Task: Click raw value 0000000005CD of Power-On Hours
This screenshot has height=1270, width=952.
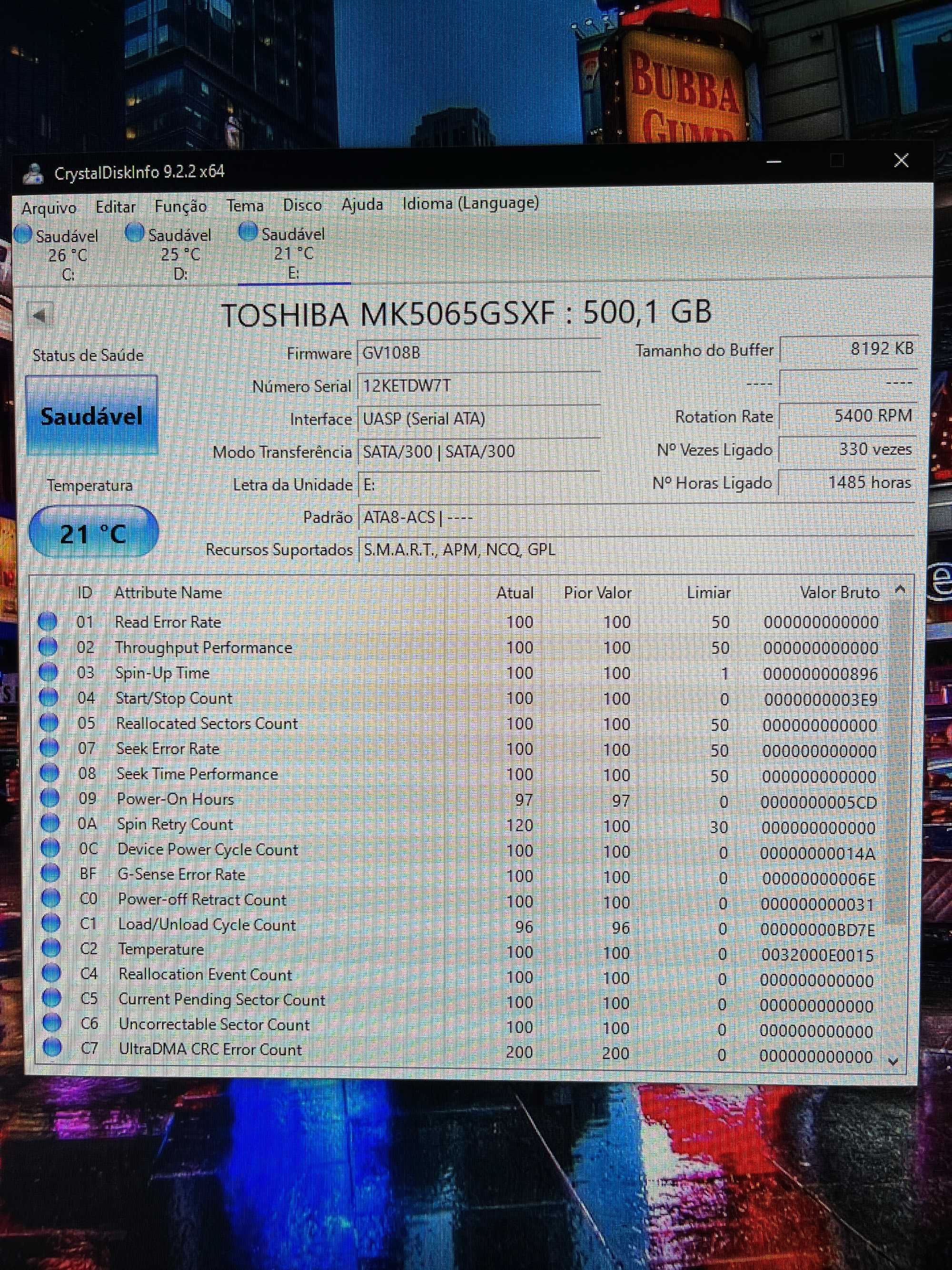Action: point(819,802)
